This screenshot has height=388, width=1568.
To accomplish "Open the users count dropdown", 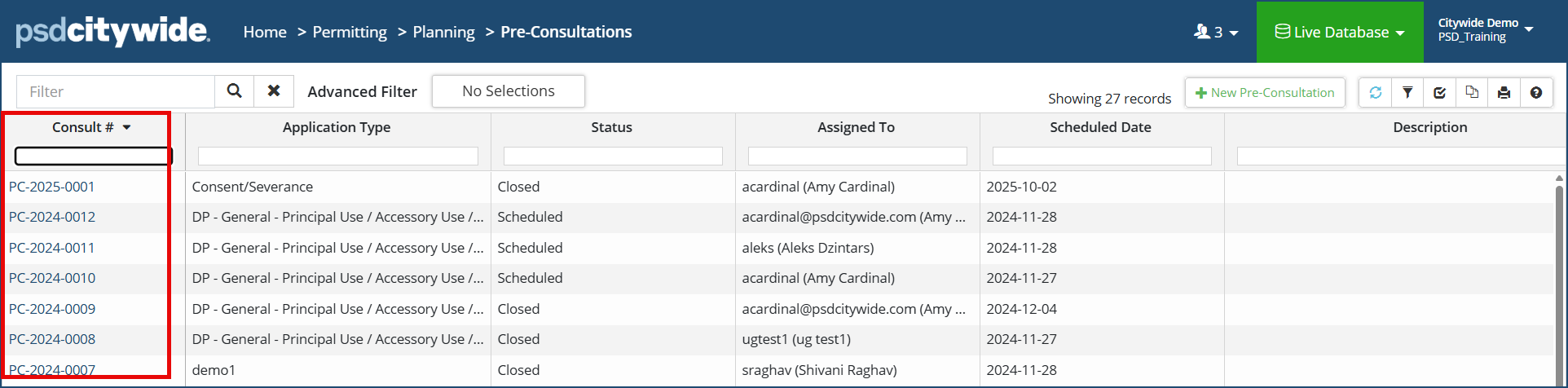I will pyautogui.click(x=1216, y=32).
